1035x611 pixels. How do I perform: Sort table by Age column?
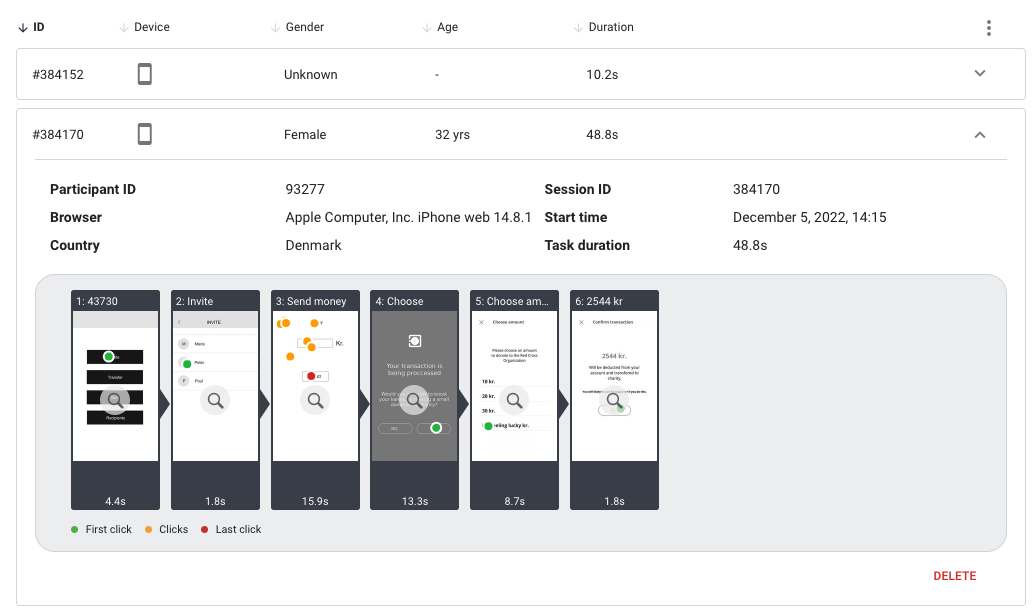point(440,27)
